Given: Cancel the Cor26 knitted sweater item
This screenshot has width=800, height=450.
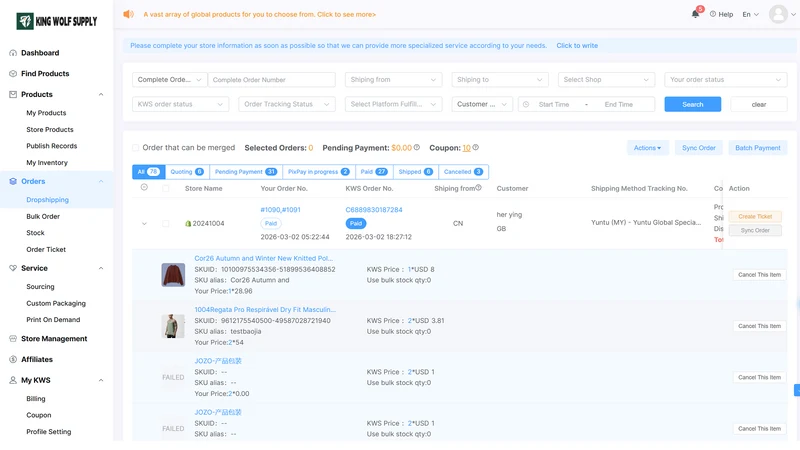Looking at the screenshot, I should pyautogui.click(x=759, y=274).
